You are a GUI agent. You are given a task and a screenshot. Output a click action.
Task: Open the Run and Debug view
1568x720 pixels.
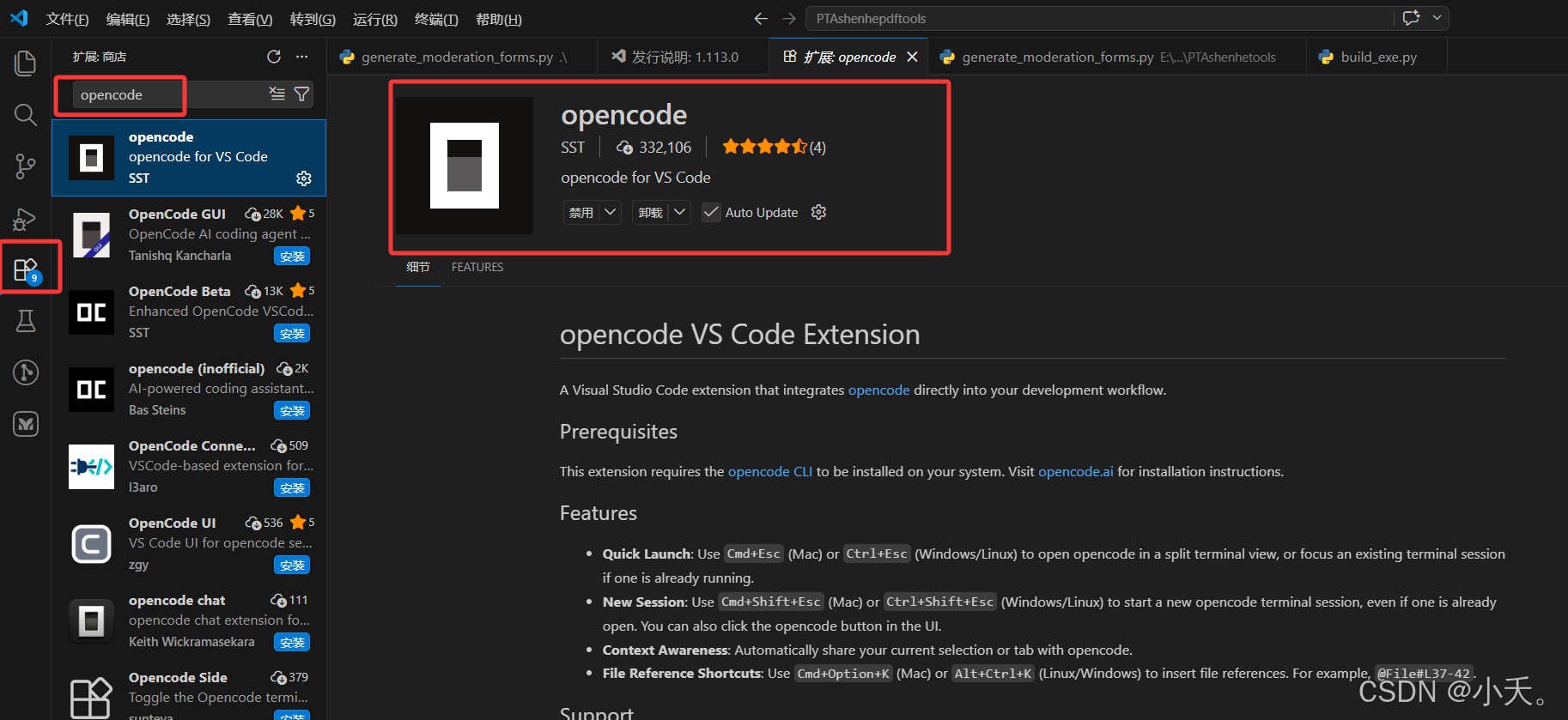coord(26,219)
